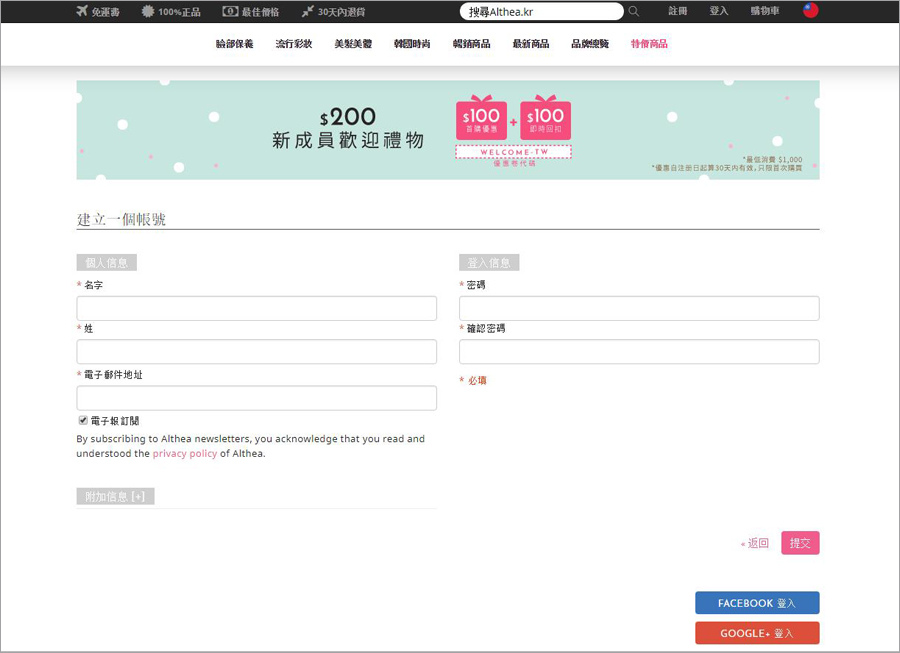
Task: Open the Taiwan flag region selector
Action: (x=810, y=10)
